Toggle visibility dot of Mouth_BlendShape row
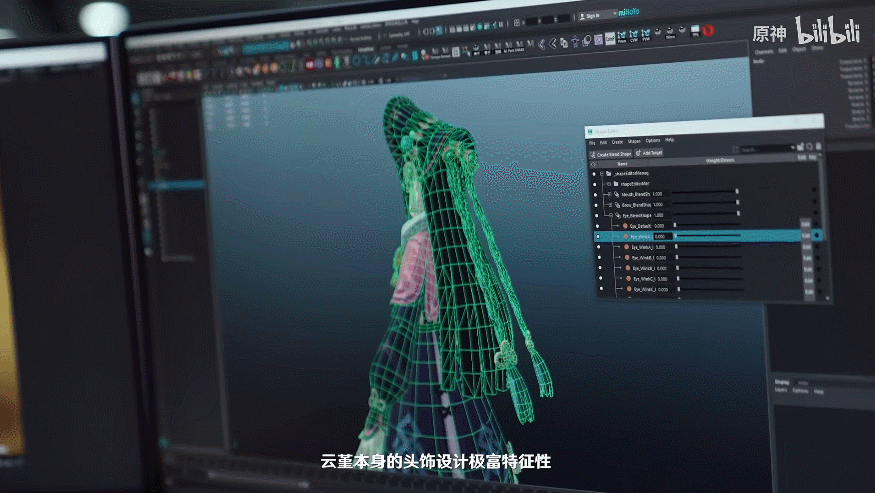Image resolution: width=875 pixels, height=493 pixels. [x=595, y=195]
